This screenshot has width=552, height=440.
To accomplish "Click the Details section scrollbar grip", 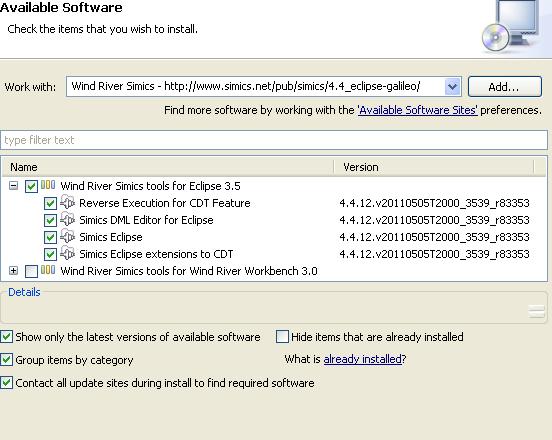I will (x=537, y=312).
